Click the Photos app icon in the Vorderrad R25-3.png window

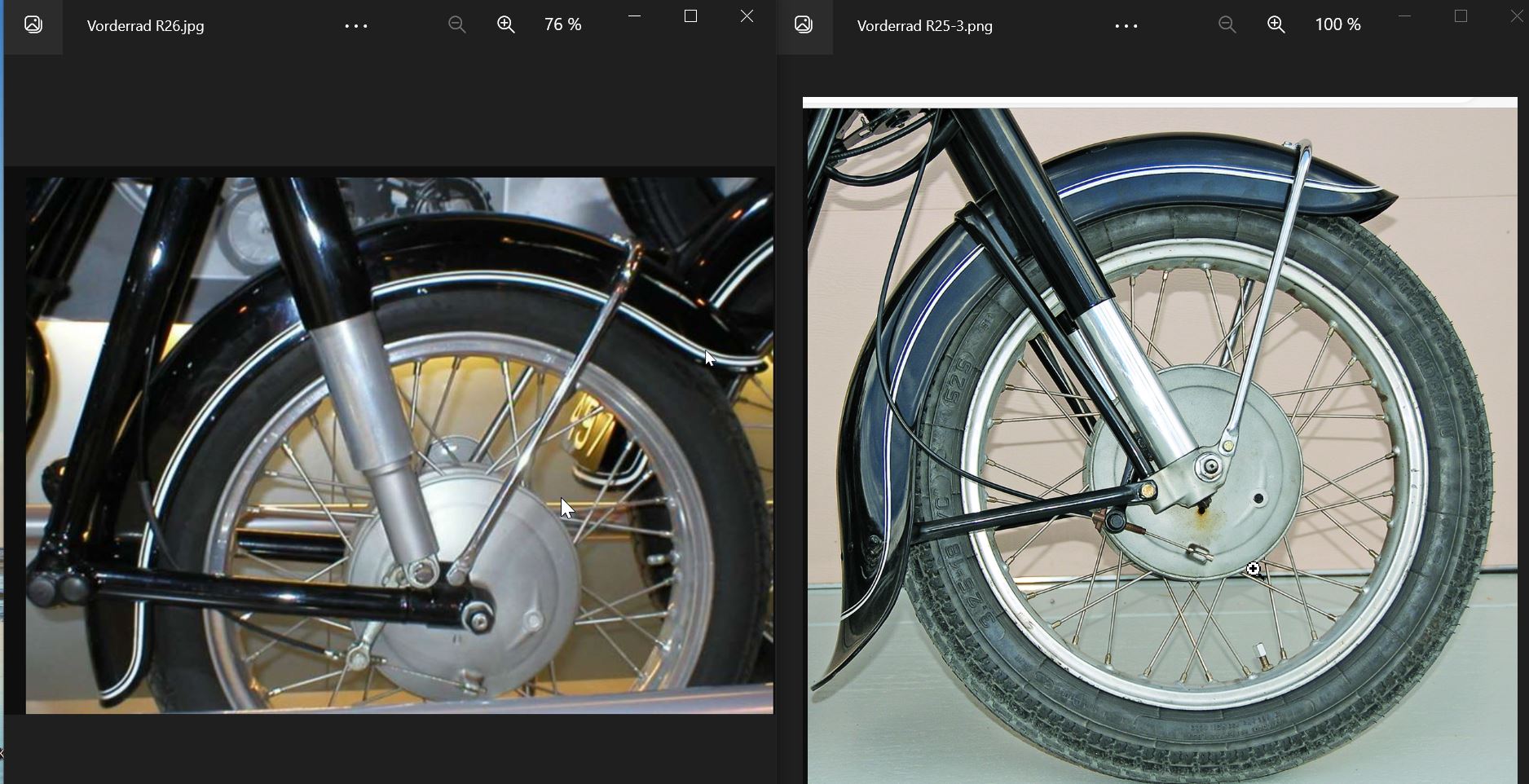(x=804, y=24)
